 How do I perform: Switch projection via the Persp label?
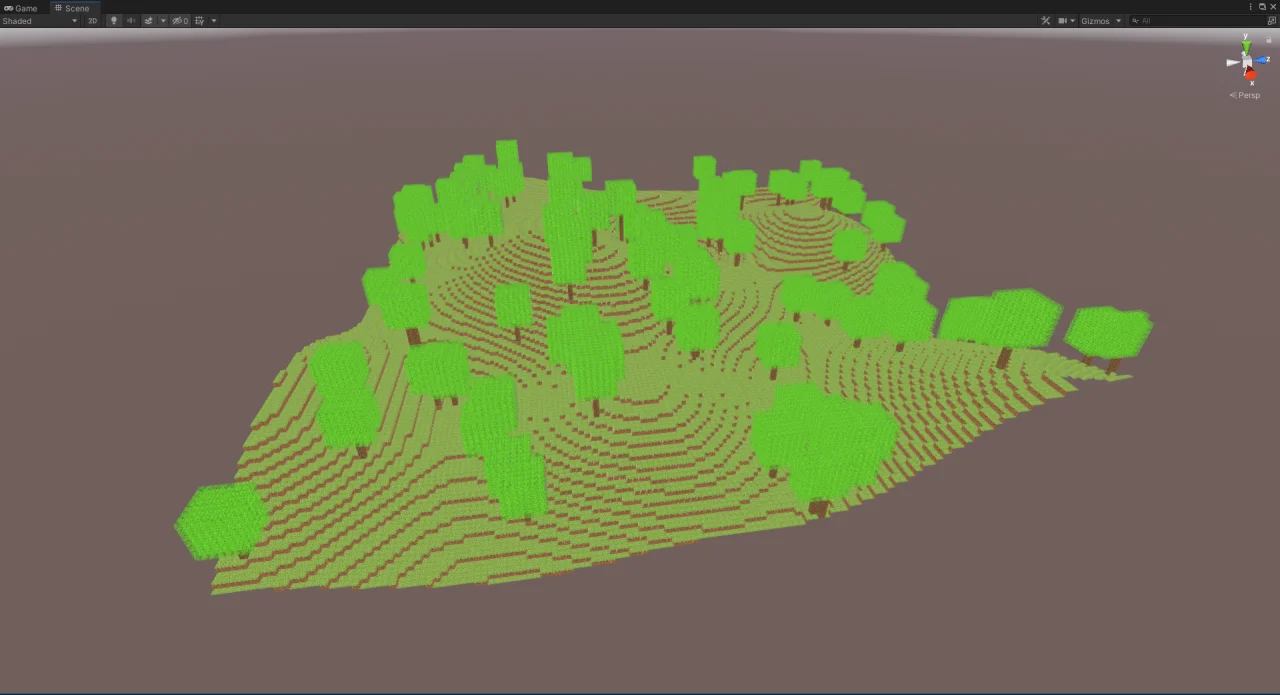coord(1245,95)
